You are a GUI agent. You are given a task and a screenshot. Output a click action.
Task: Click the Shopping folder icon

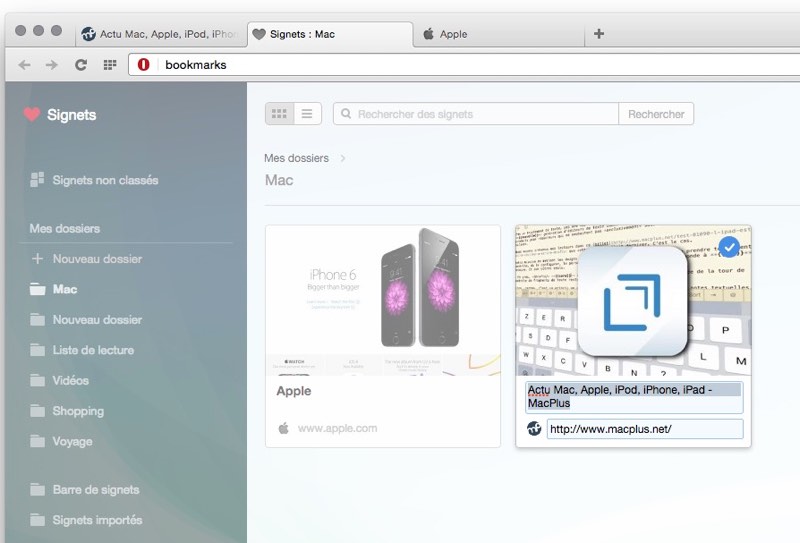click(37, 411)
